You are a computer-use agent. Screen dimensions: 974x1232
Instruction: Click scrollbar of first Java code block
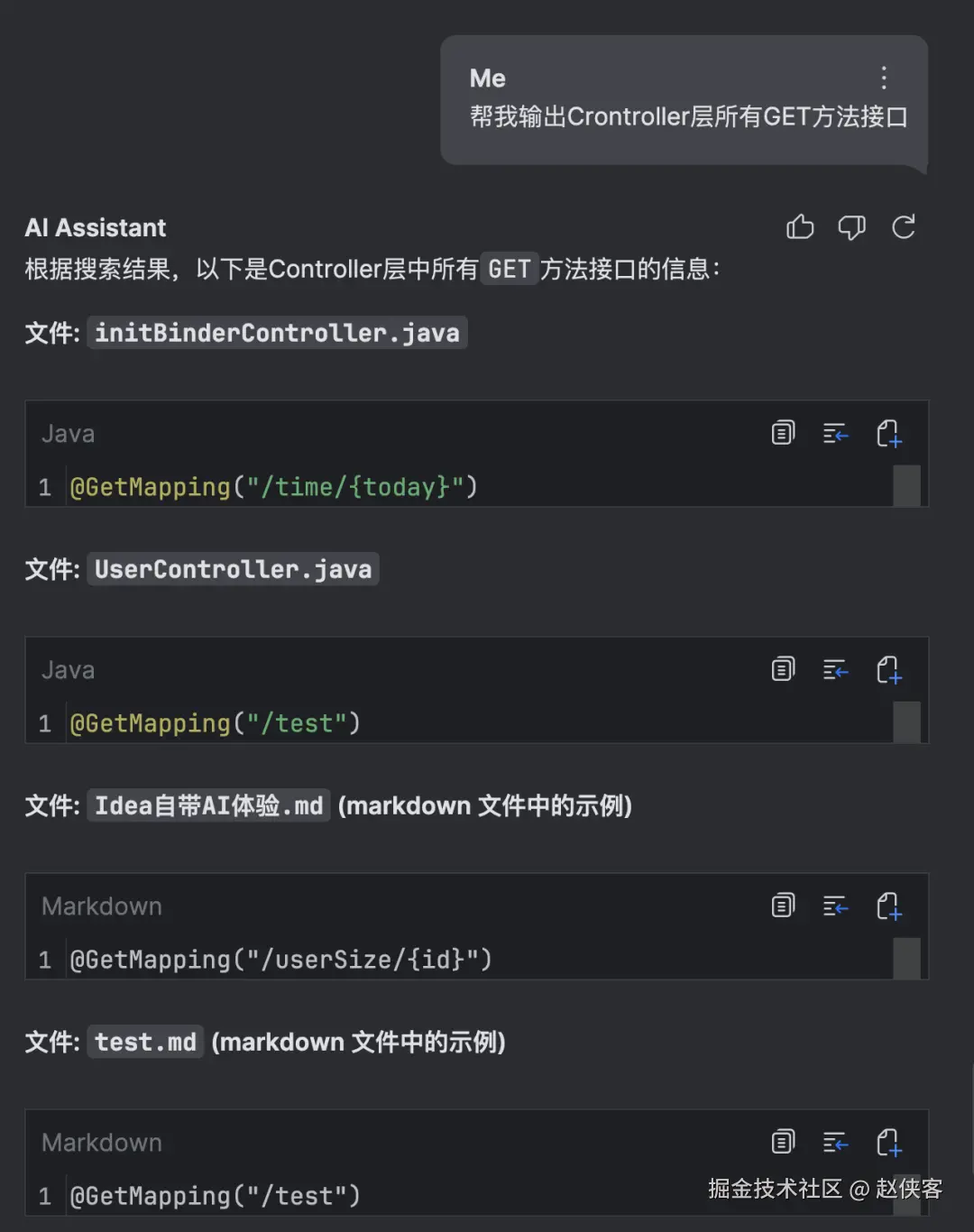(x=906, y=486)
